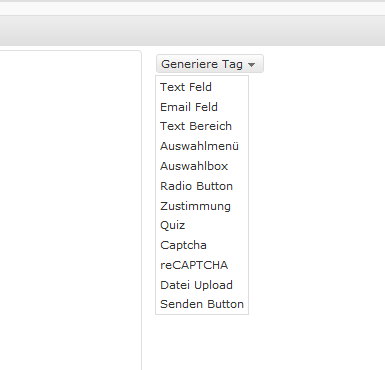Pick Text Bereich in the dropdown list
The height and width of the screenshot is (370, 385).
pos(196,126)
